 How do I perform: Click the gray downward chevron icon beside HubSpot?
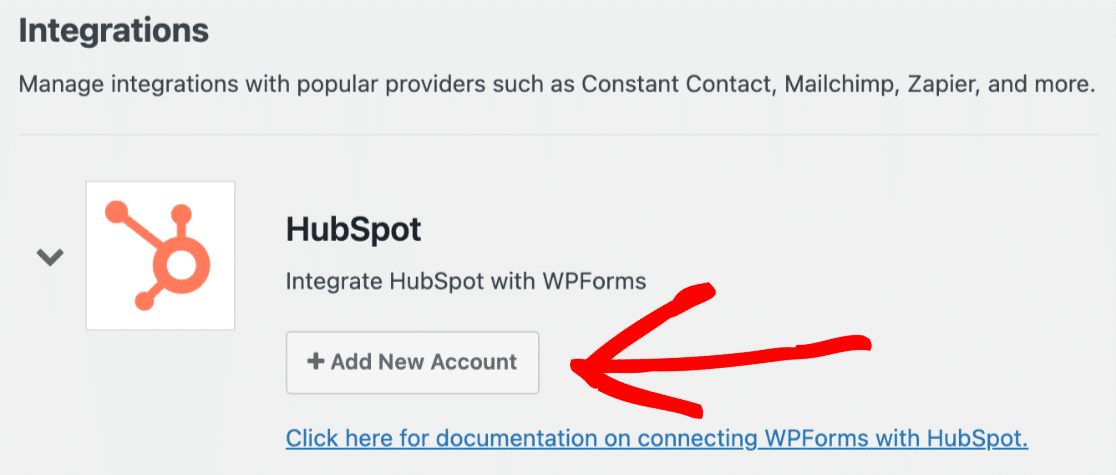(51, 257)
